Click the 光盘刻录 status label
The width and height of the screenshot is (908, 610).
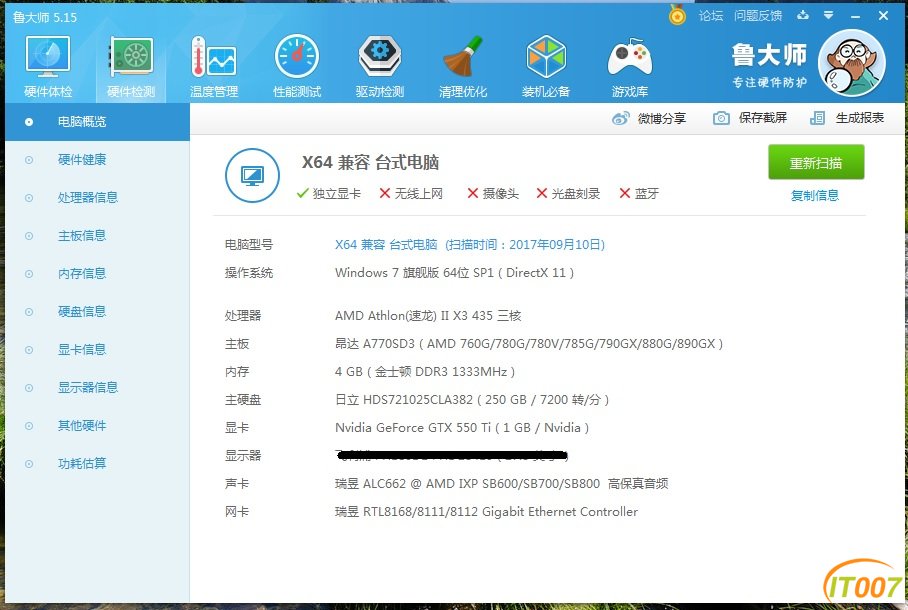(568, 193)
